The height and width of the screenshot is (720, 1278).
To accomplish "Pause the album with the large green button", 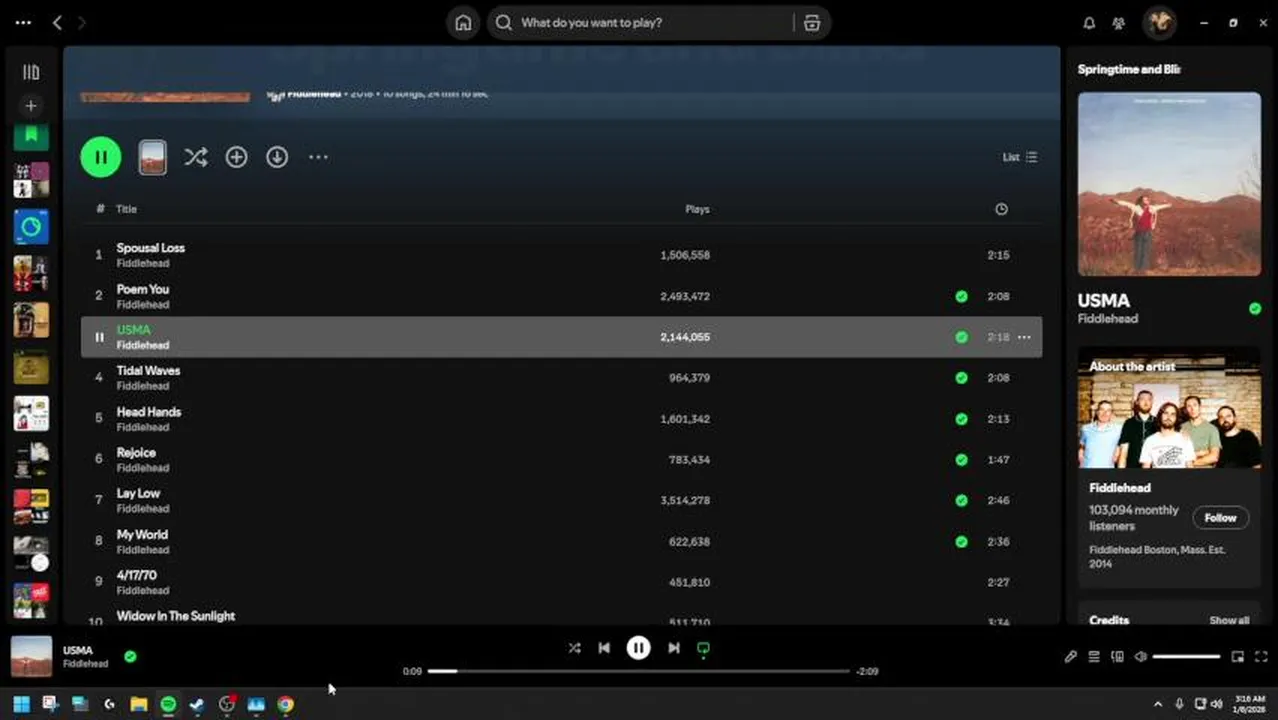I will click(101, 157).
